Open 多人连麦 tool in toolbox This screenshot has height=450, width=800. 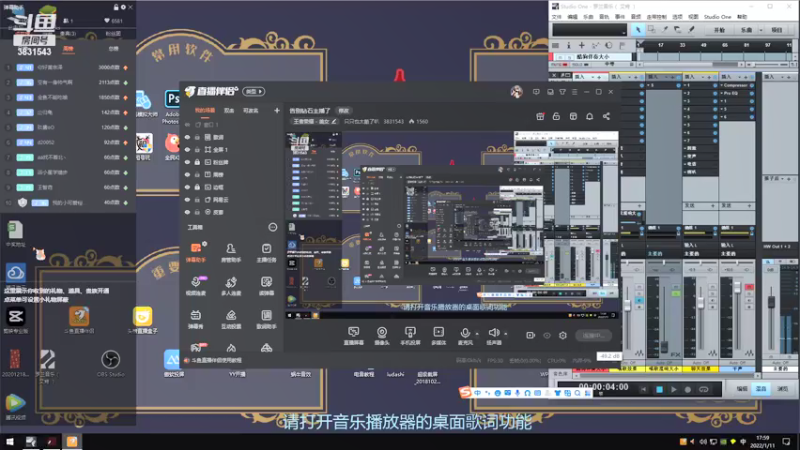(231, 286)
